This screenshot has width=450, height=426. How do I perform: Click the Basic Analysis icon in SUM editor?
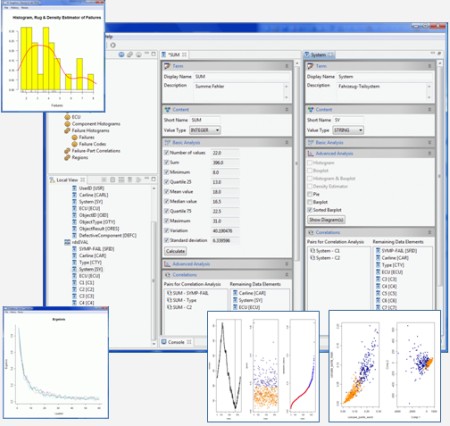(x=167, y=143)
